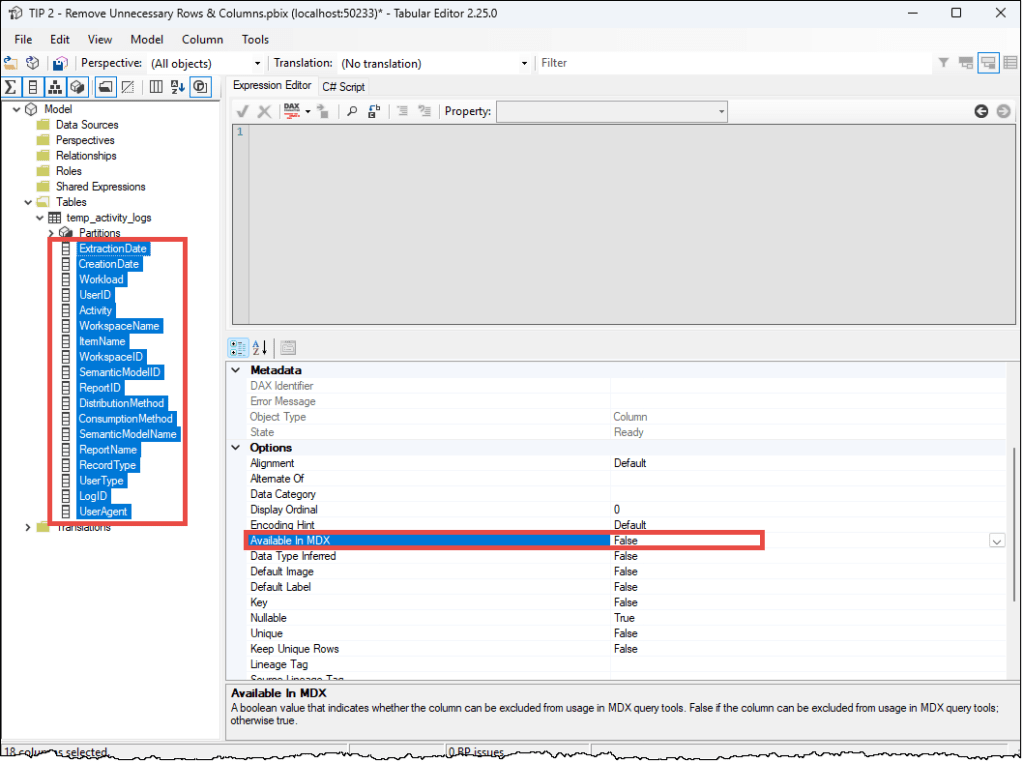Click the save changes to database icon
Viewport: 1023px width, 762px height.
tap(59, 63)
